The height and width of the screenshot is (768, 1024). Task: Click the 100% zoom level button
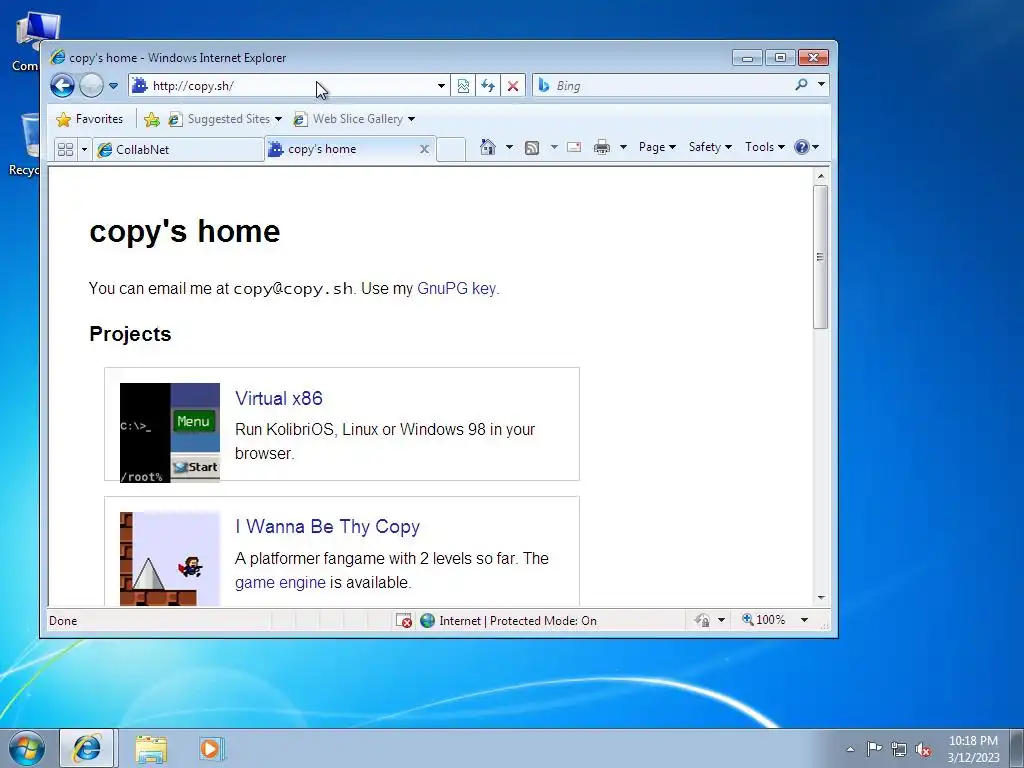pyautogui.click(x=763, y=620)
